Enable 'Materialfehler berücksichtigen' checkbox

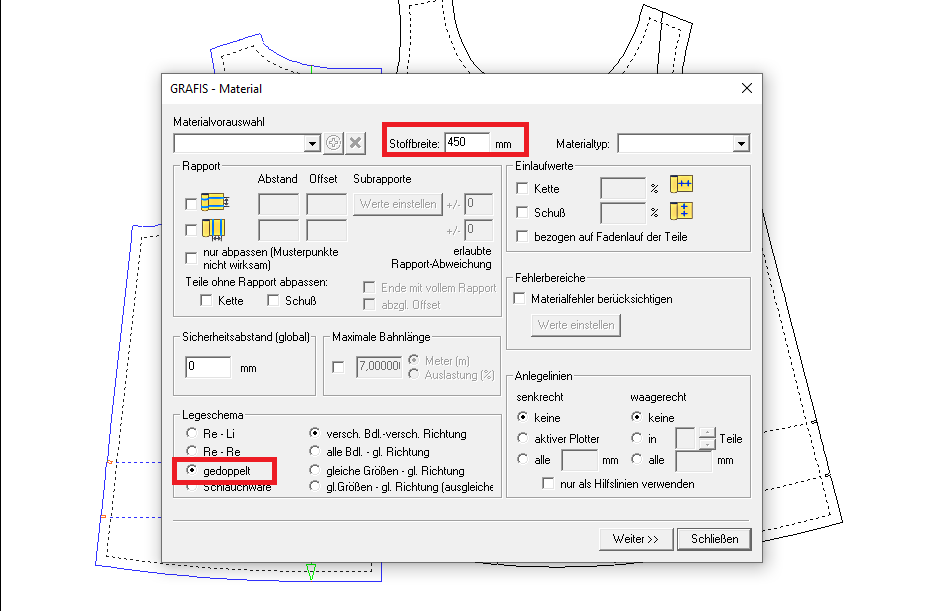[x=519, y=299]
